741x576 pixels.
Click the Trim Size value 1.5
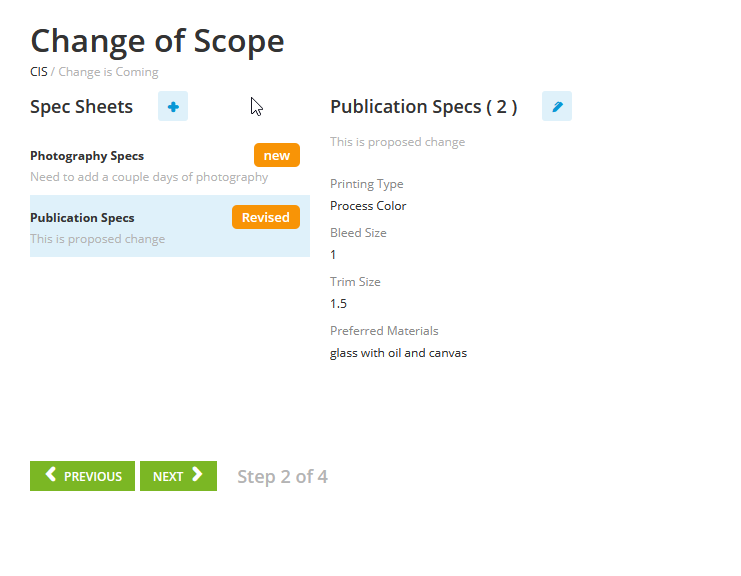click(338, 304)
